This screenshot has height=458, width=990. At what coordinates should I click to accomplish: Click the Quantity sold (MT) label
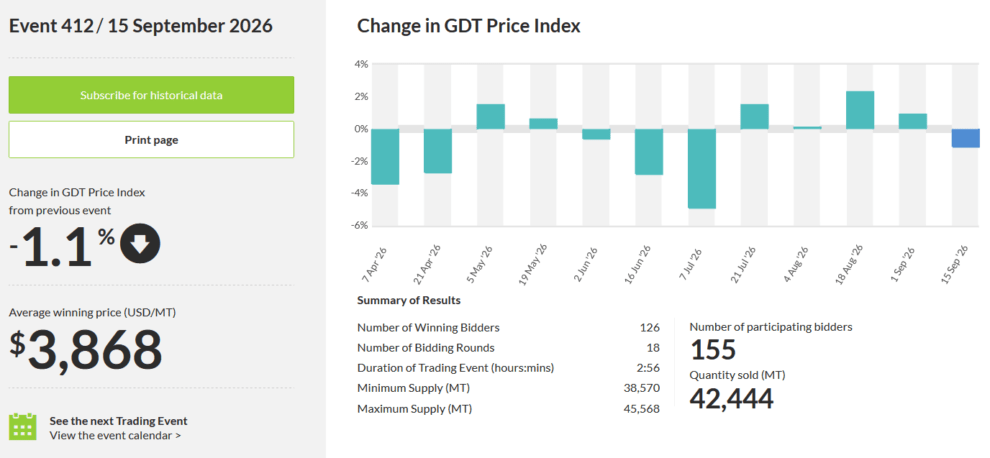(737, 375)
